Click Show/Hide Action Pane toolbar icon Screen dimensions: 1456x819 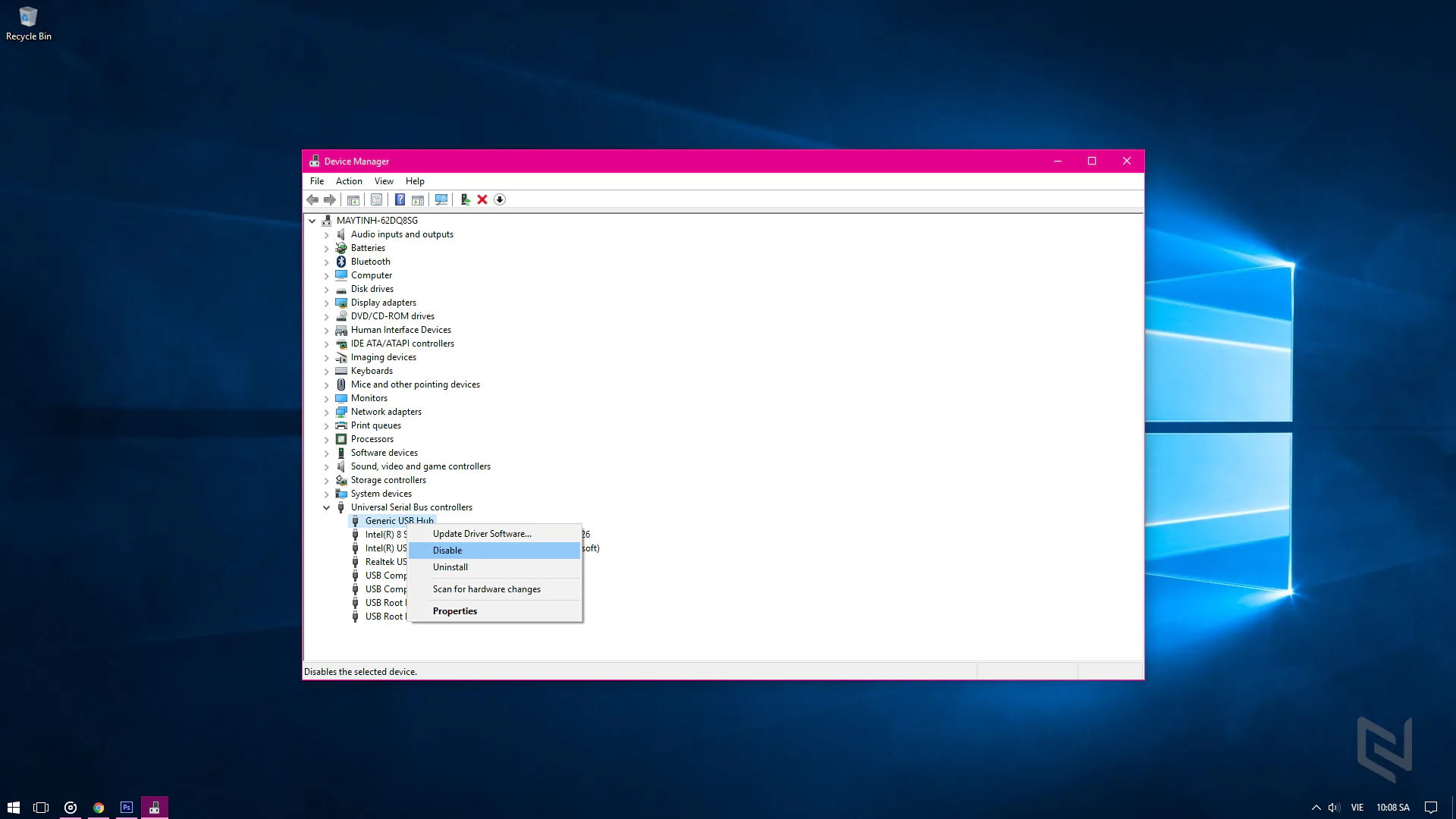[x=417, y=199]
